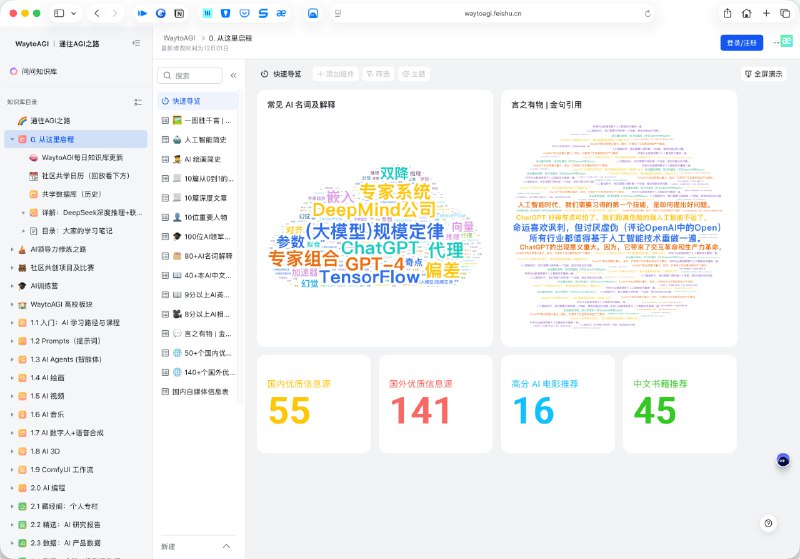
Task: Click the browser share icon
Action: click(728, 13)
